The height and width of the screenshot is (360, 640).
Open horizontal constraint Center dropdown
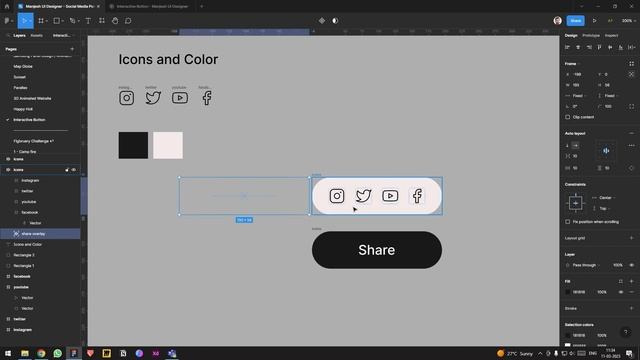point(605,198)
